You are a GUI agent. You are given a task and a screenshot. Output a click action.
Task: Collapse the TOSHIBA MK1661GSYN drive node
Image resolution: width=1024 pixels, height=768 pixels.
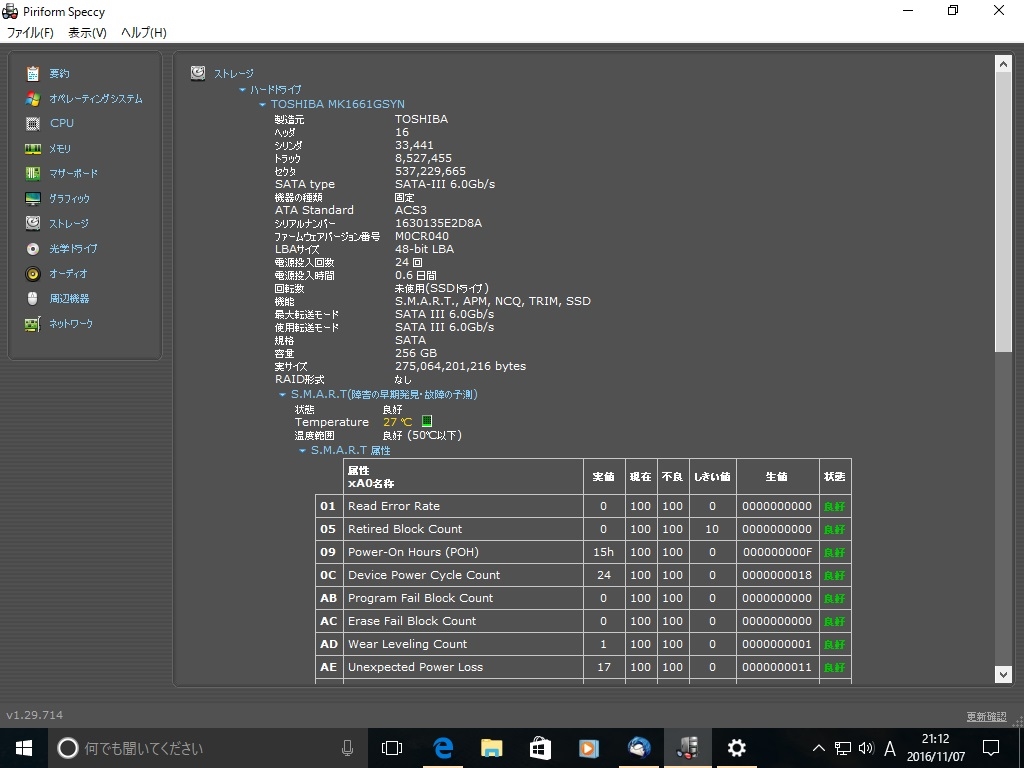click(262, 104)
